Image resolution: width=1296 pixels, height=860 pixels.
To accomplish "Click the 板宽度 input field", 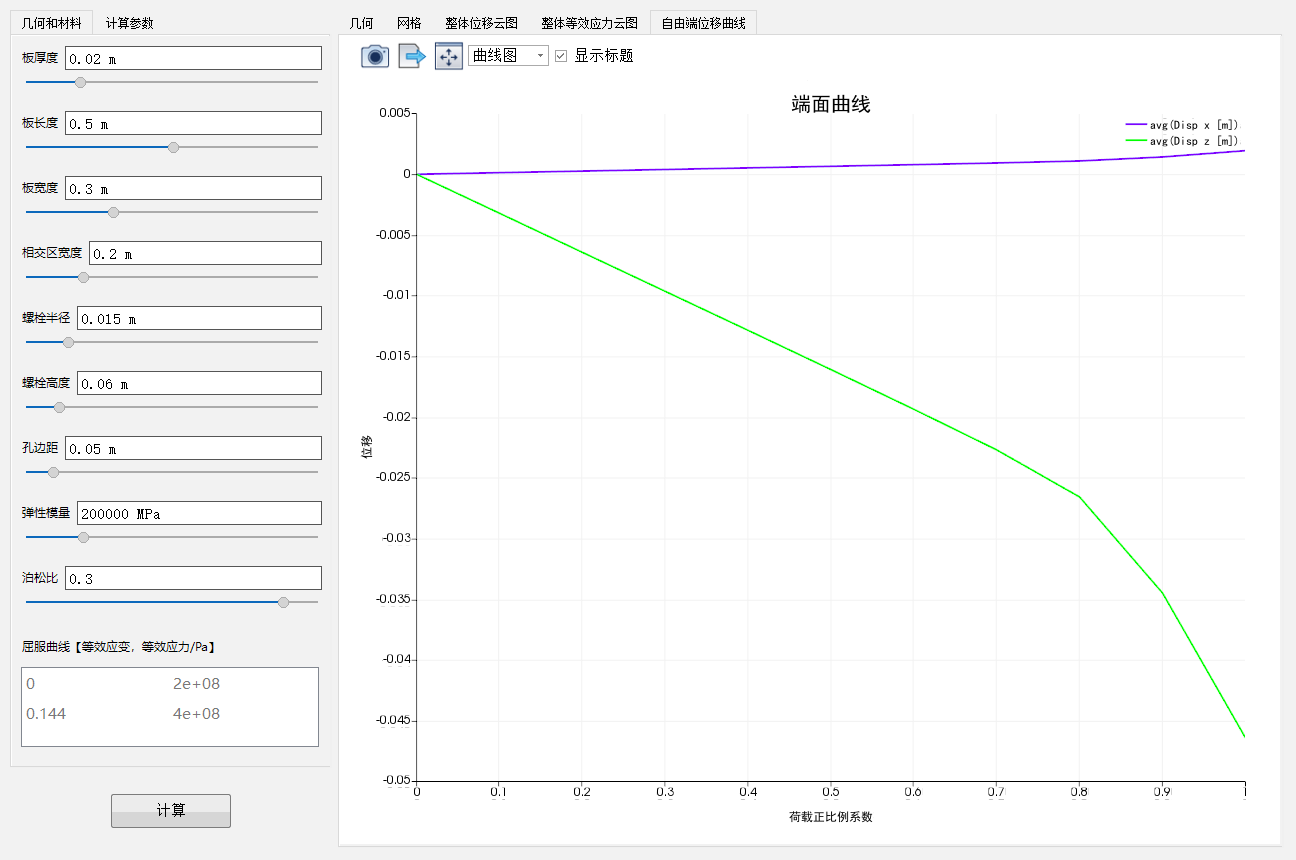I will pyautogui.click(x=193, y=188).
